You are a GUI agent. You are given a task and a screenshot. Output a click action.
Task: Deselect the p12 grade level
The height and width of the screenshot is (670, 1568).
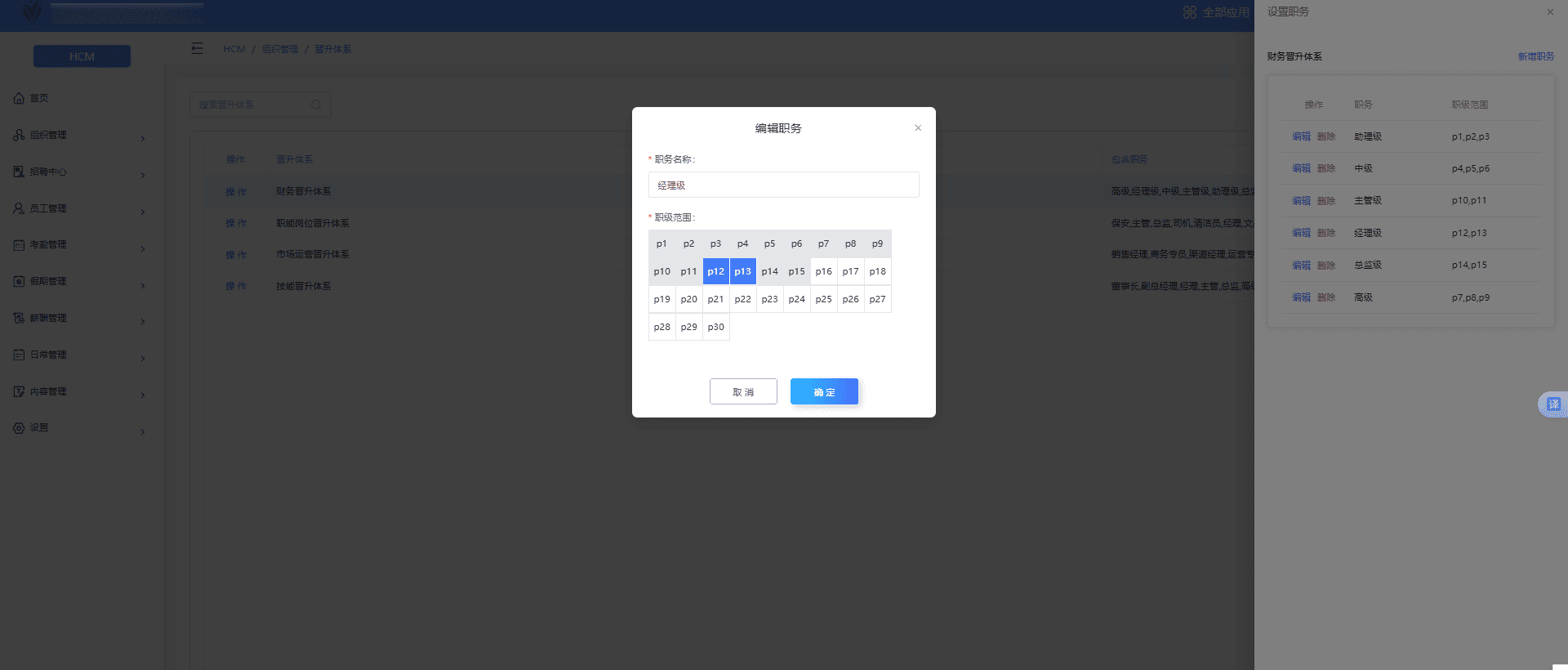(716, 271)
